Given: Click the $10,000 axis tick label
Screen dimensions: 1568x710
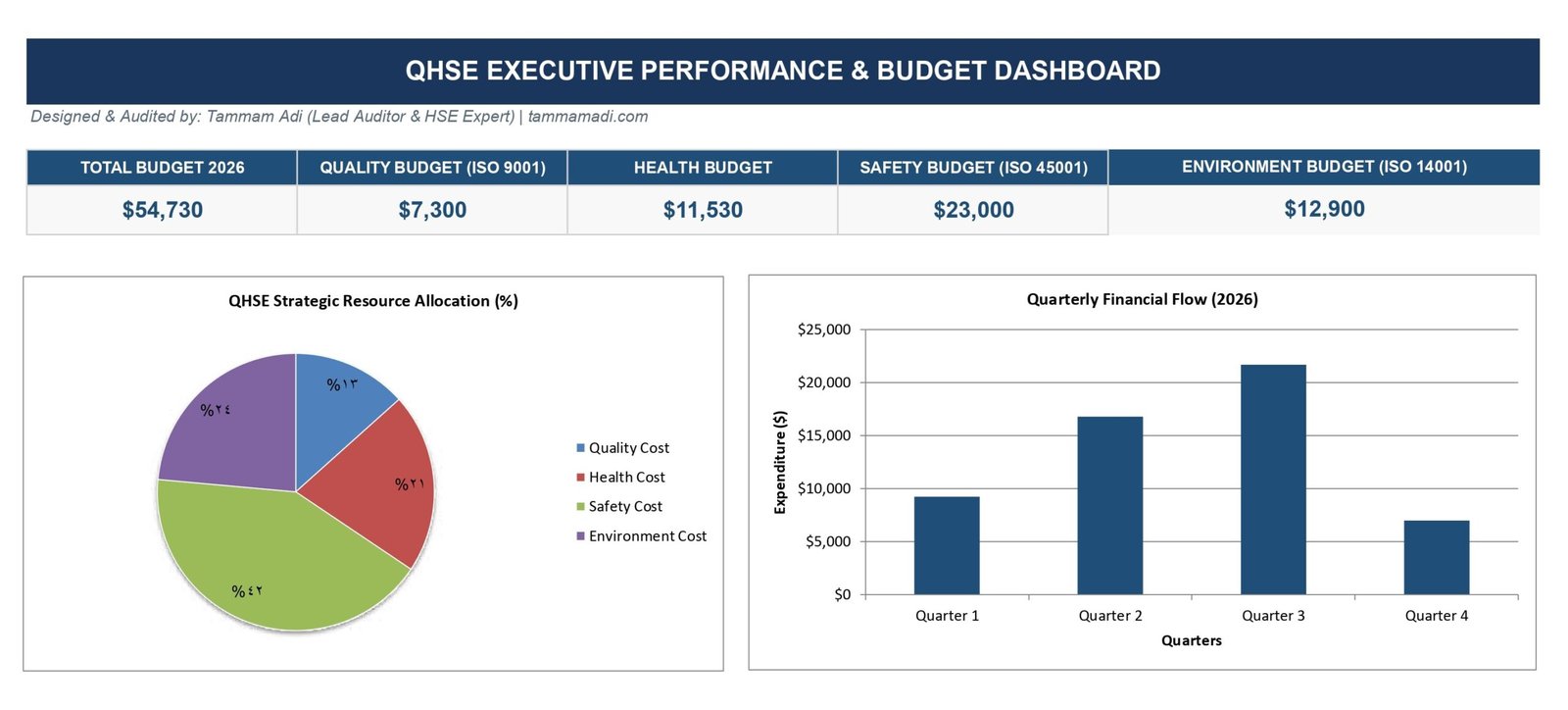Looking at the screenshot, I should [824, 488].
